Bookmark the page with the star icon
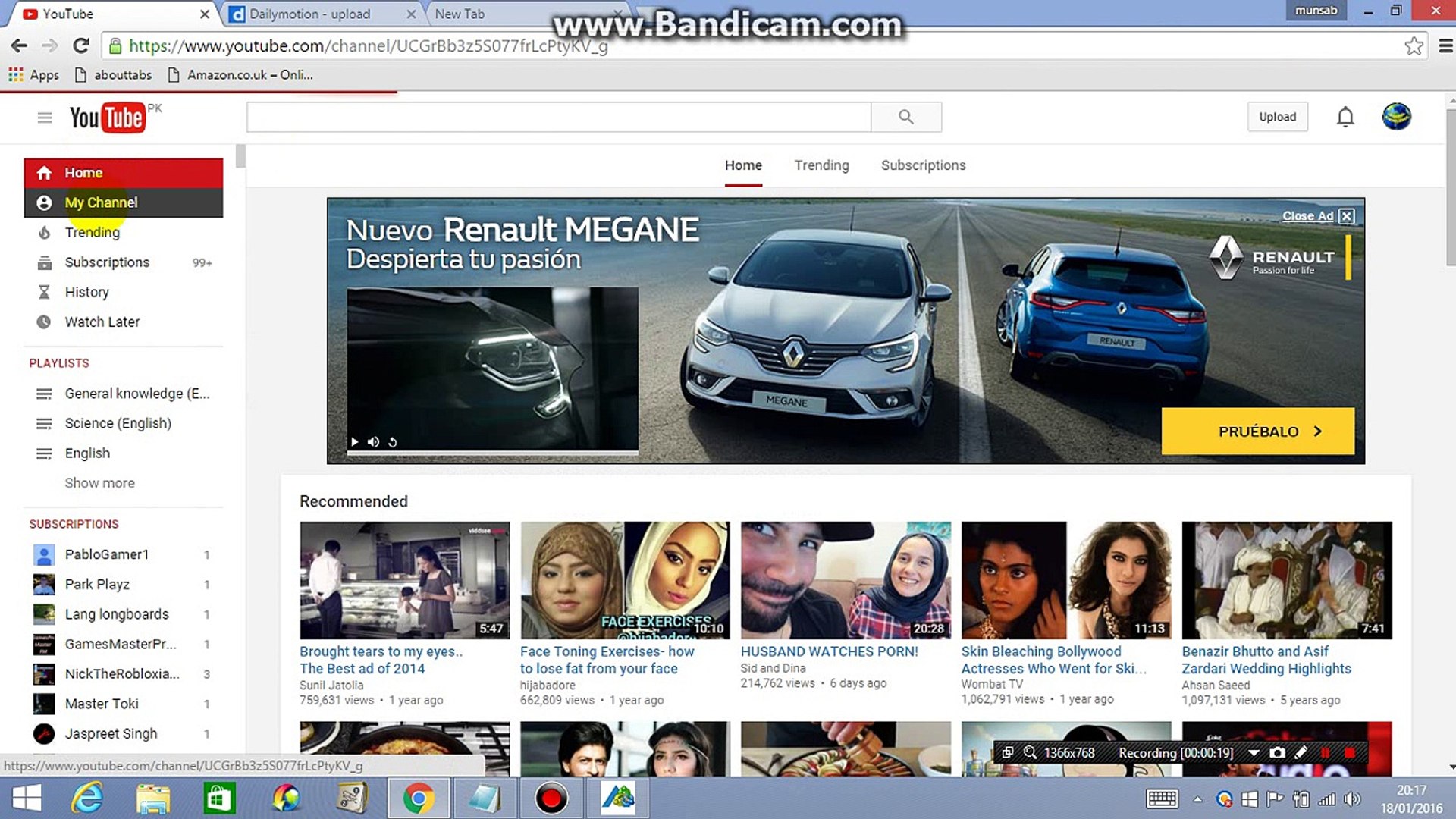1456x819 pixels. (1414, 45)
